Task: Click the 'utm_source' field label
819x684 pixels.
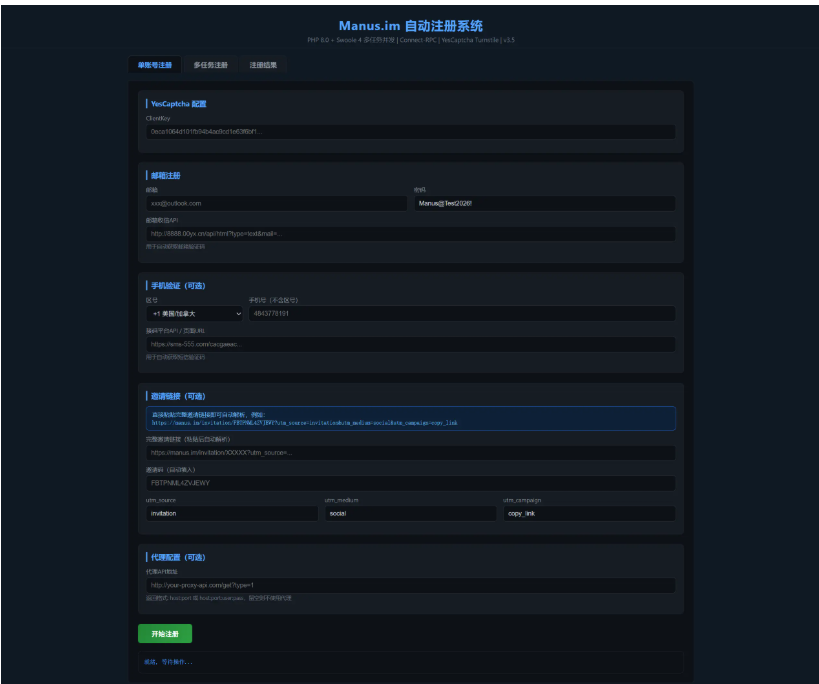Action: click(161, 500)
